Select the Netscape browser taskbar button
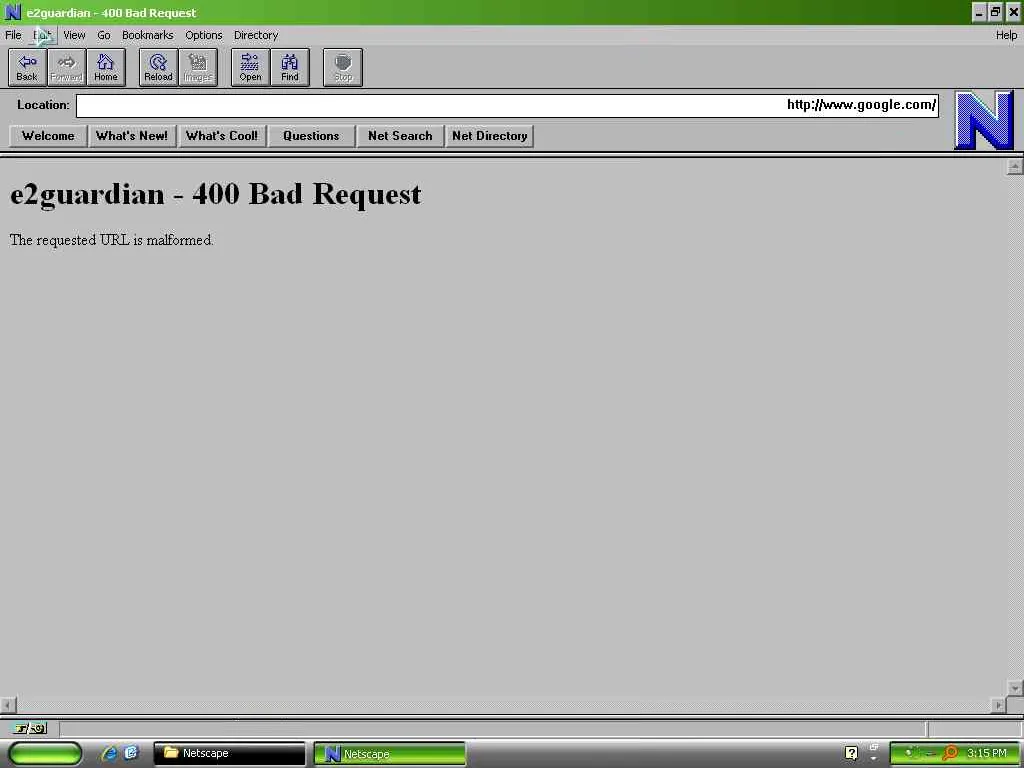This screenshot has height=768, width=1024. tap(390, 754)
